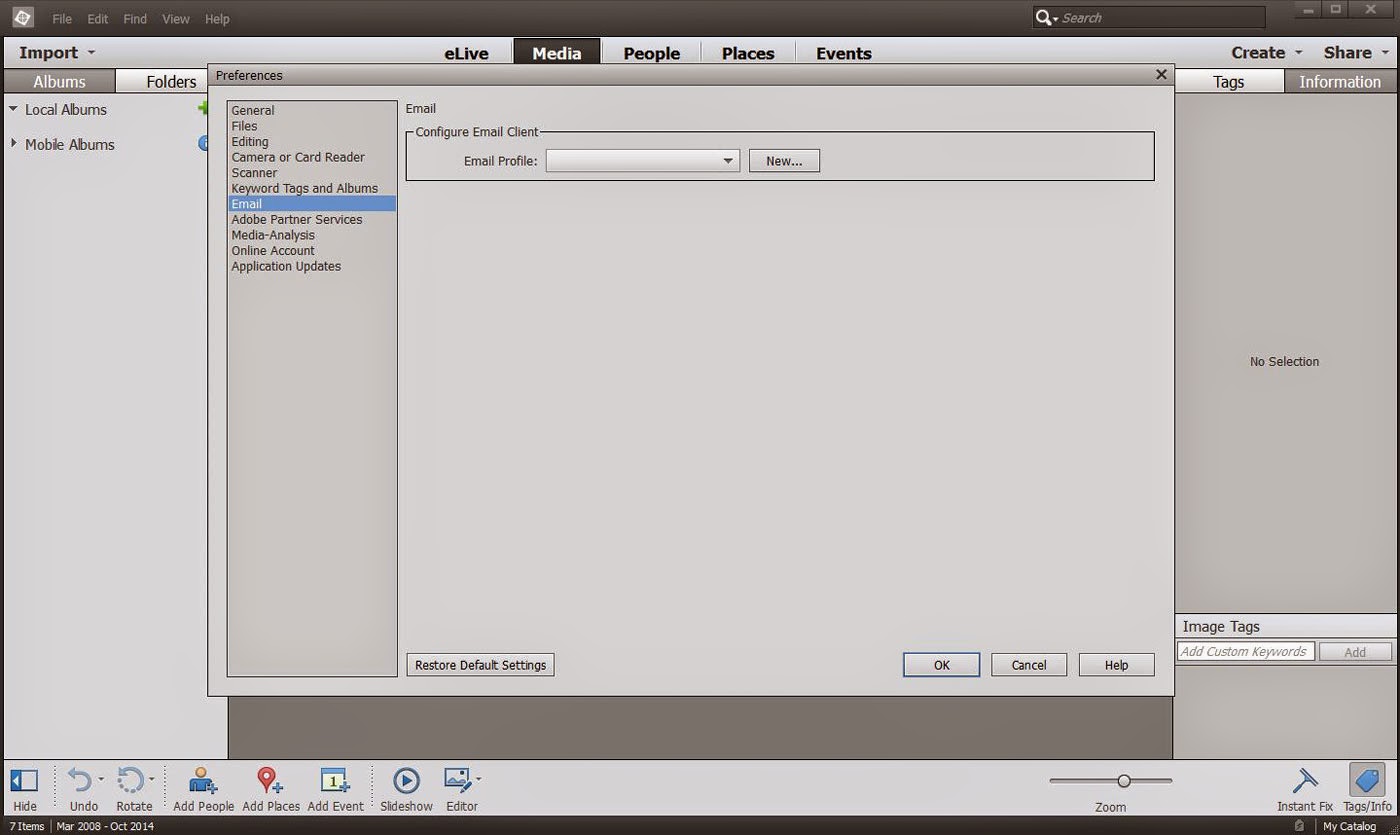Open the Undo dropdown arrow
Image resolution: width=1400 pixels, height=835 pixels.
click(101, 778)
